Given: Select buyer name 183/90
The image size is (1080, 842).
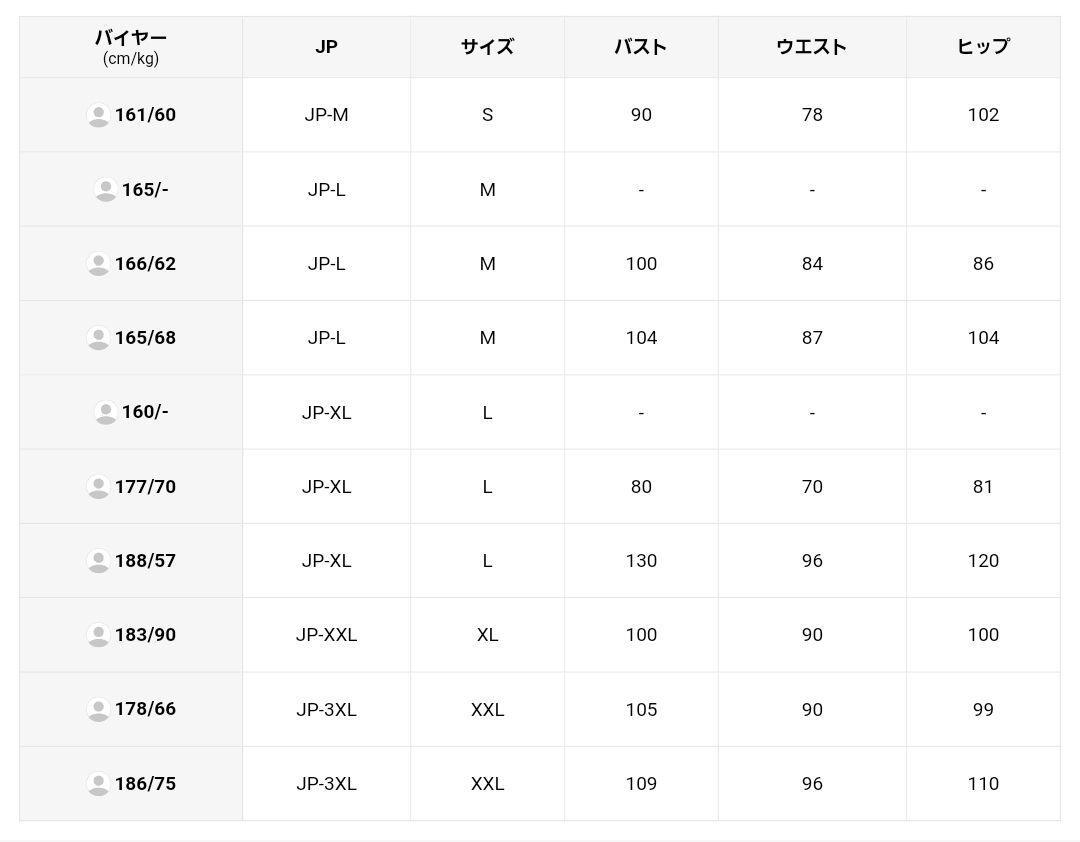Looking at the screenshot, I should click(x=145, y=635).
